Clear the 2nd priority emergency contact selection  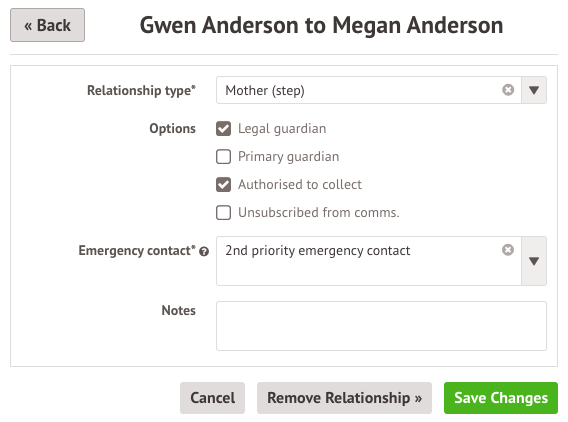(x=508, y=250)
